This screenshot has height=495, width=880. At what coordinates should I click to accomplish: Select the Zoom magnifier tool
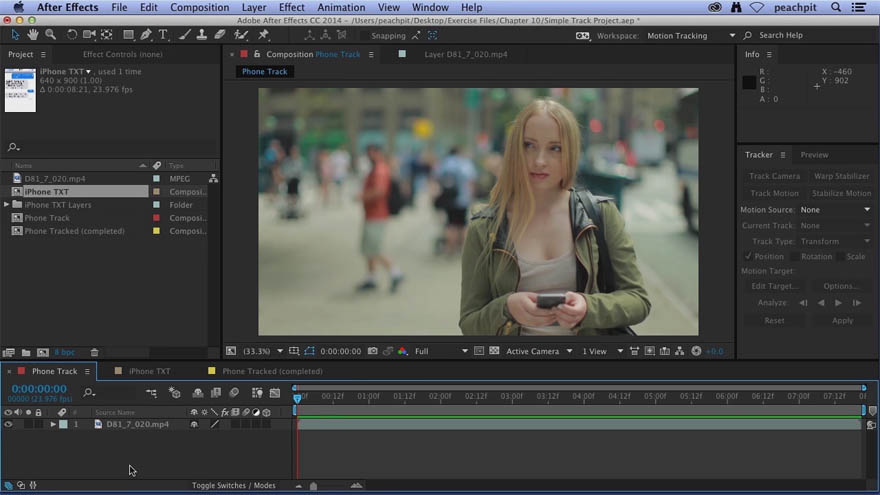coord(51,35)
